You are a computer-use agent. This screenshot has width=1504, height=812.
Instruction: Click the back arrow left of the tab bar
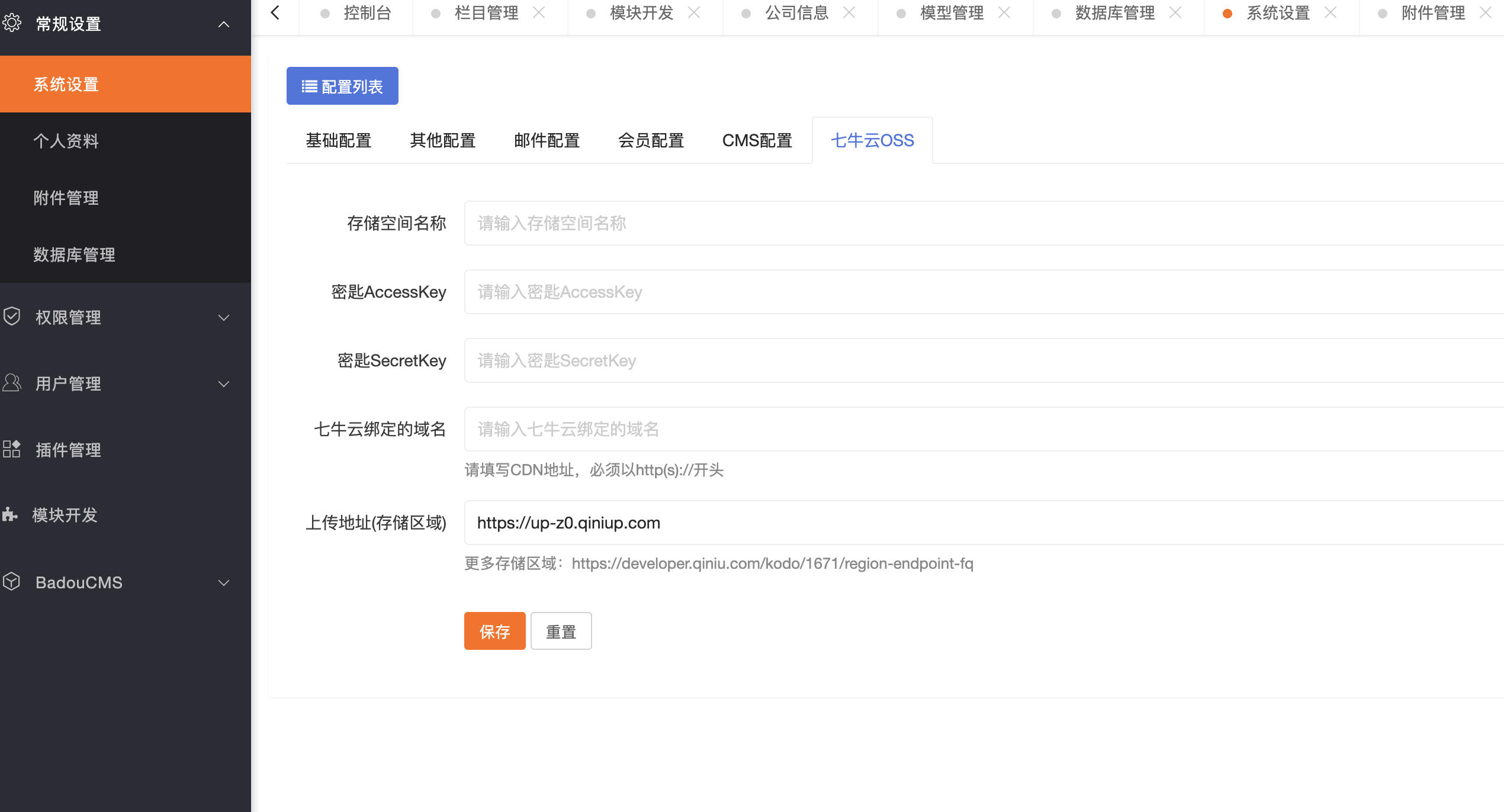coord(275,12)
